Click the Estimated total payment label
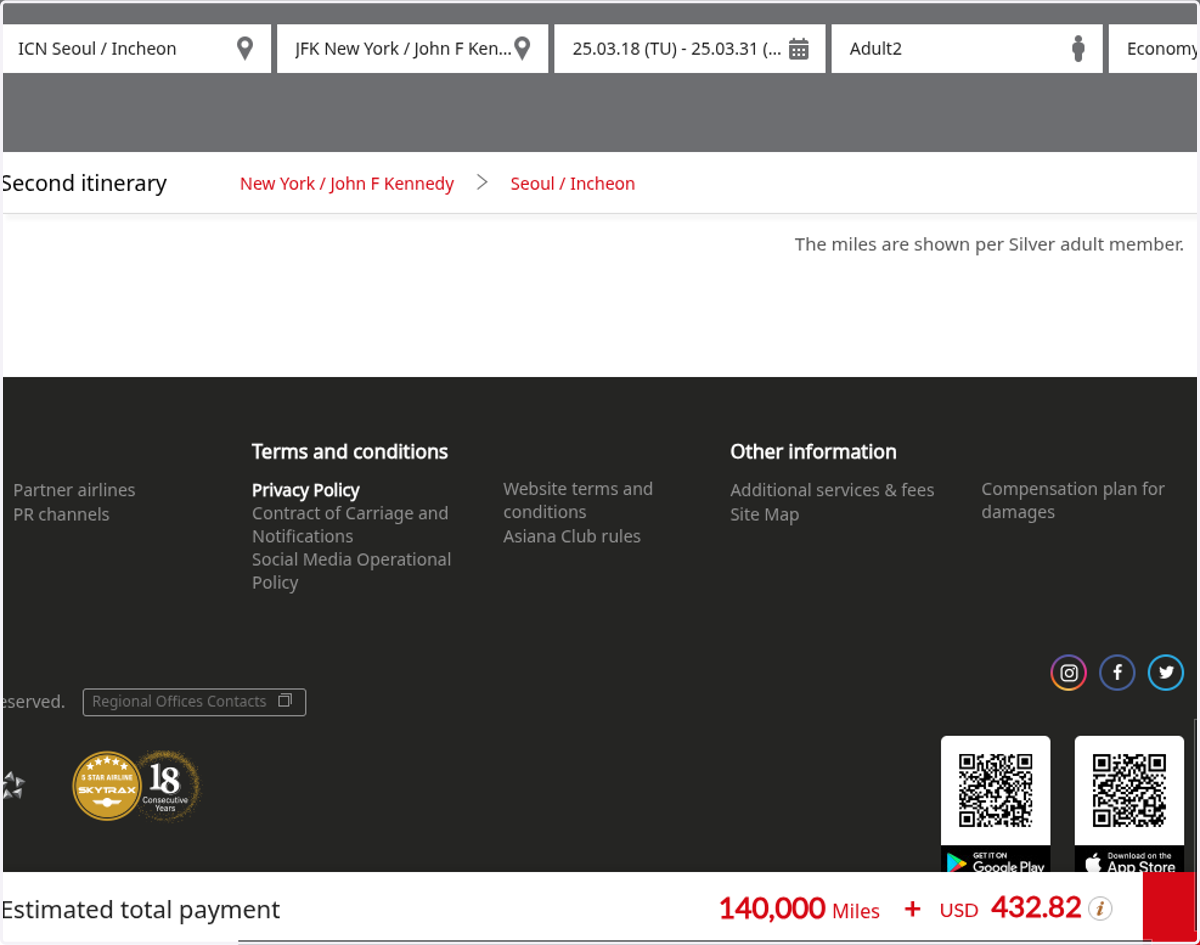The width and height of the screenshot is (1200, 945). 140,910
